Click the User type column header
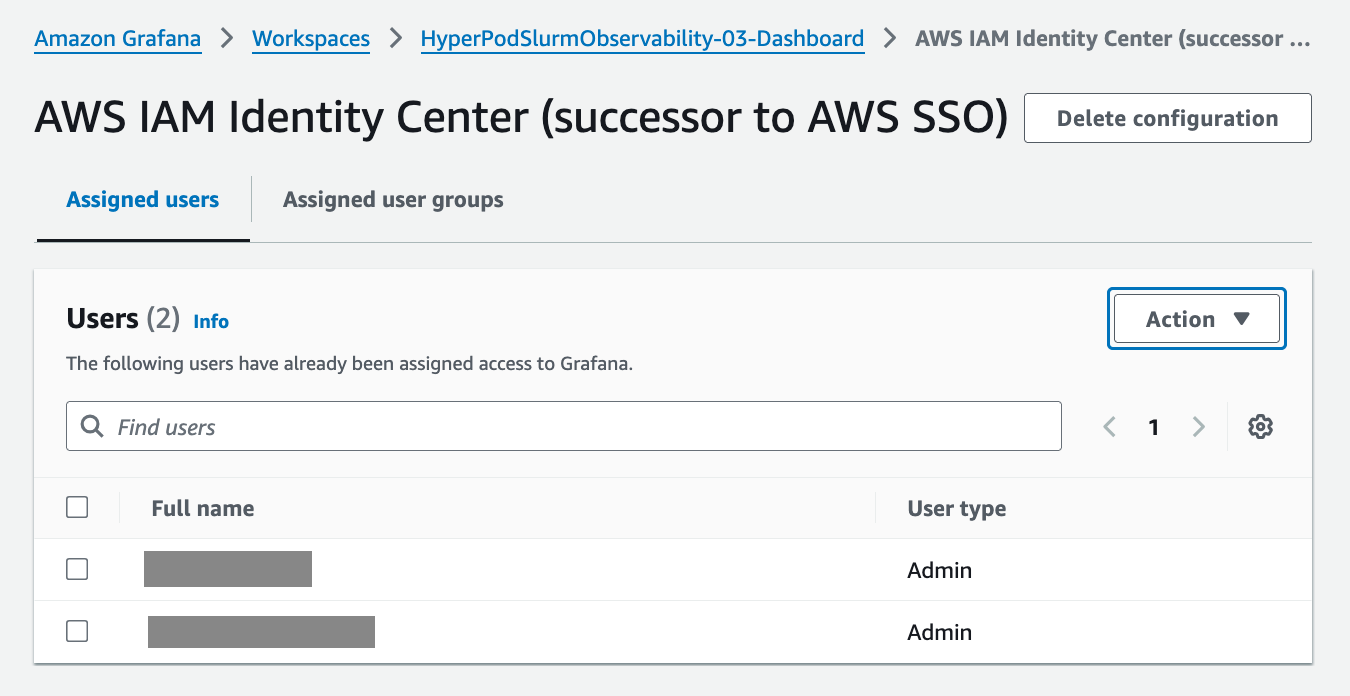This screenshot has height=696, width=1350. click(x=956, y=508)
